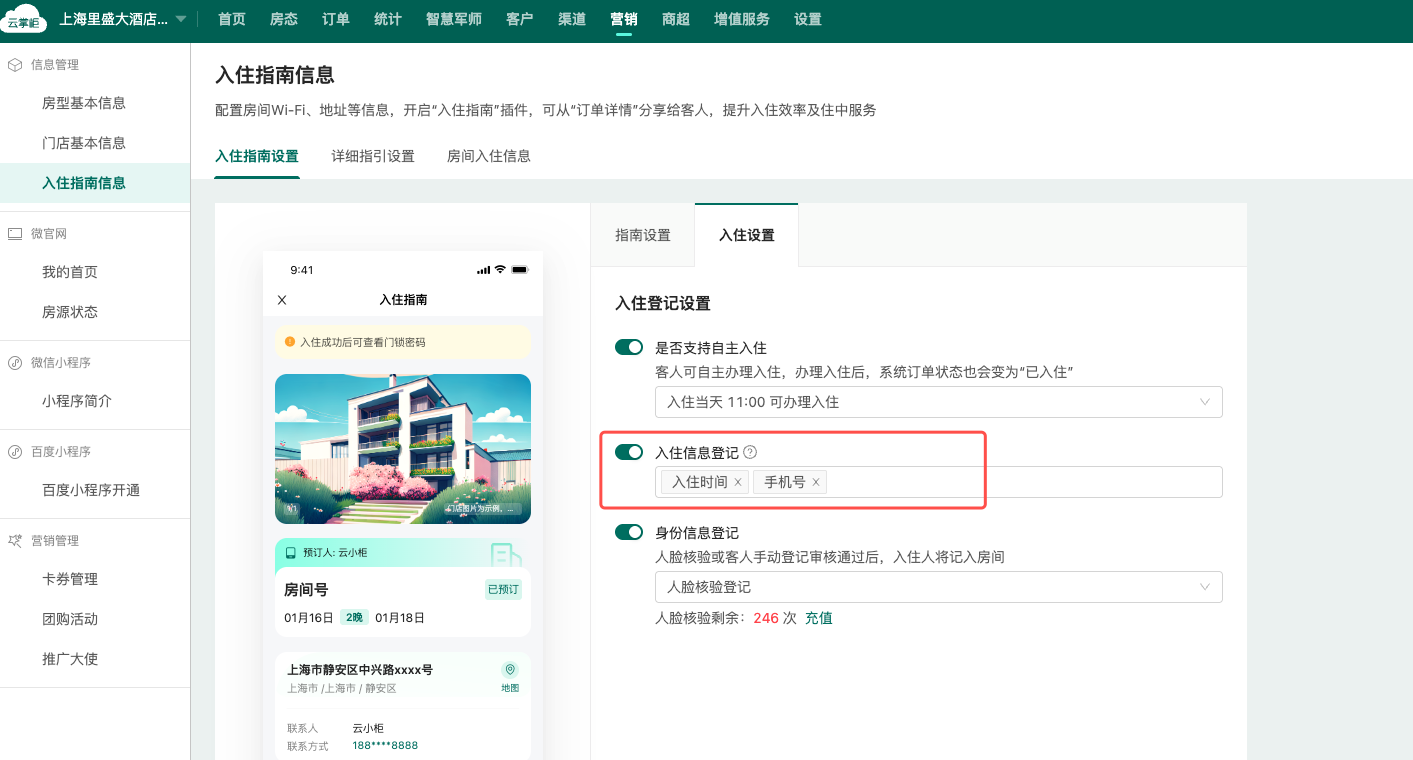This screenshot has width=1413, height=760.
Task: Click the 微官网 monitor icon
Action: [x=15, y=233]
